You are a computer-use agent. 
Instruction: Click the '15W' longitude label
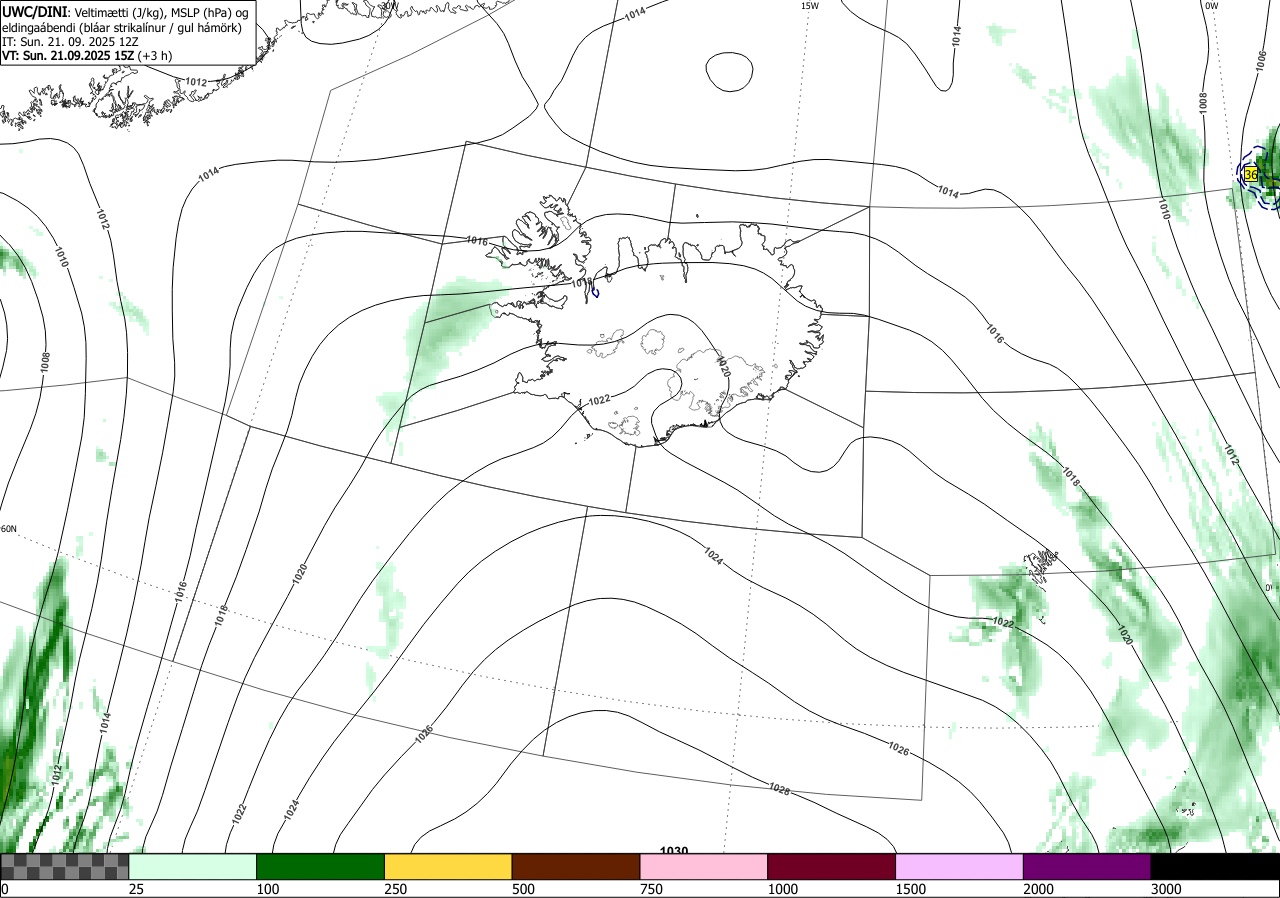(x=810, y=6)
